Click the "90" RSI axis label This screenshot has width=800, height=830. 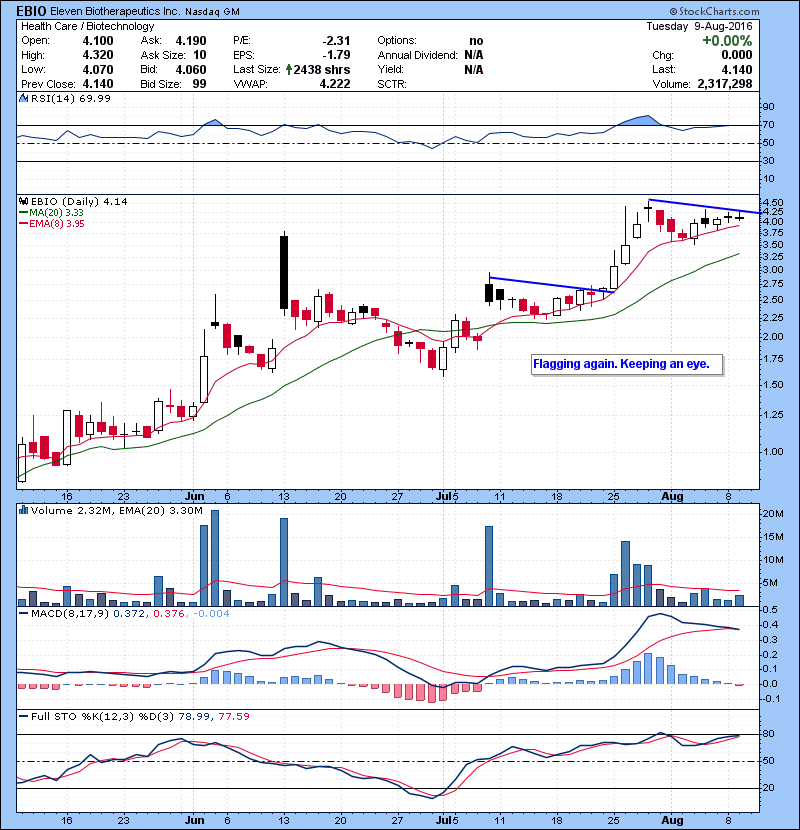(x=768, y=107)
